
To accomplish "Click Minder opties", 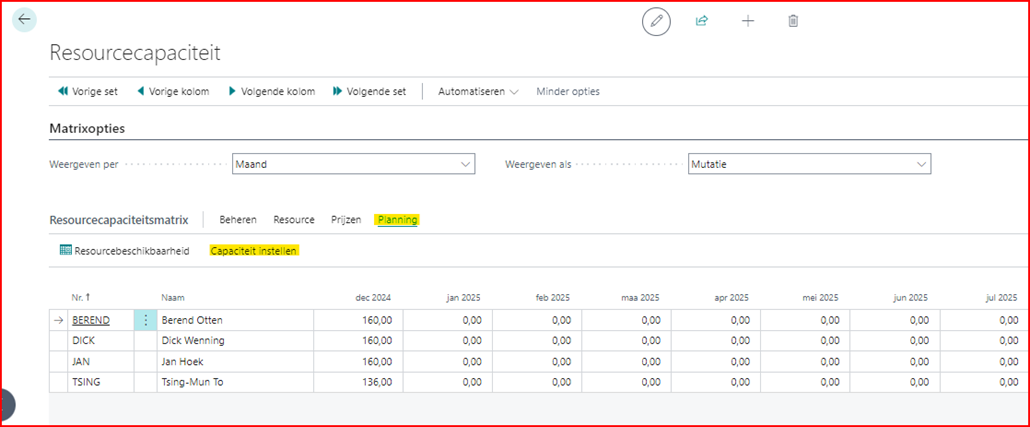I will [x=568, y=91].
